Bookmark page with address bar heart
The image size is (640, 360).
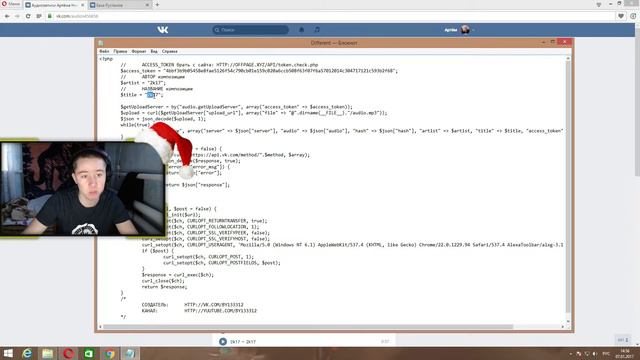pyautogui.click(x=621, y=16)
